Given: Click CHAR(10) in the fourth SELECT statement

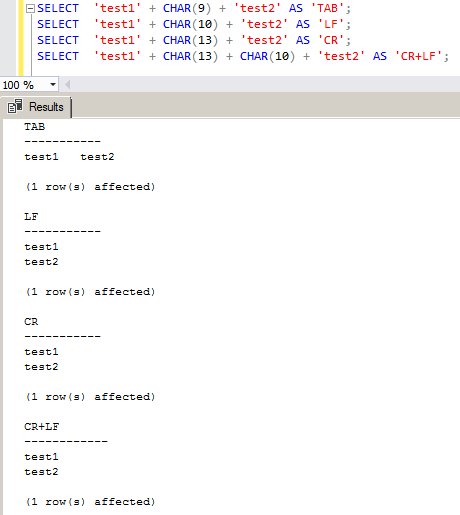Looking at the screenshot, I should click(267, 56).
